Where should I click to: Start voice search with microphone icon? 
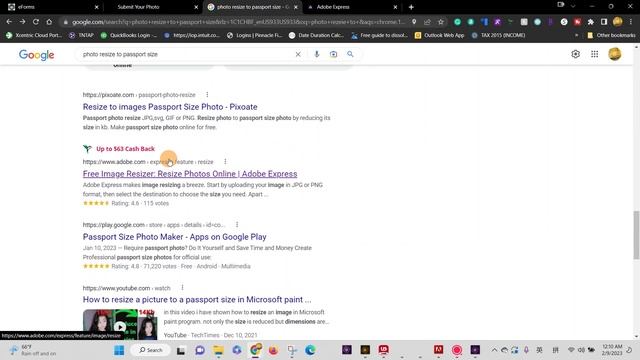tap(316, 54)
